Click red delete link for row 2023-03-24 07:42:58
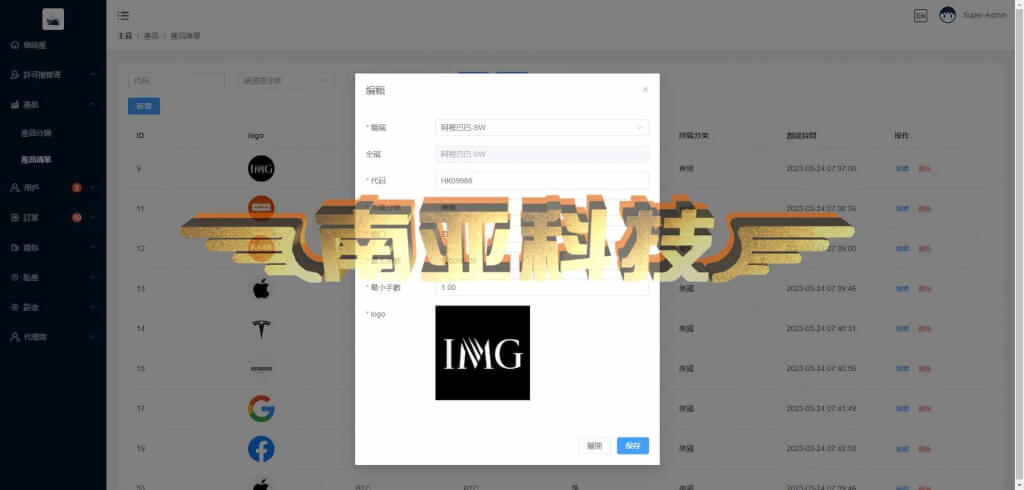Viewport: 1024px width, 490px height. (925, 449)
